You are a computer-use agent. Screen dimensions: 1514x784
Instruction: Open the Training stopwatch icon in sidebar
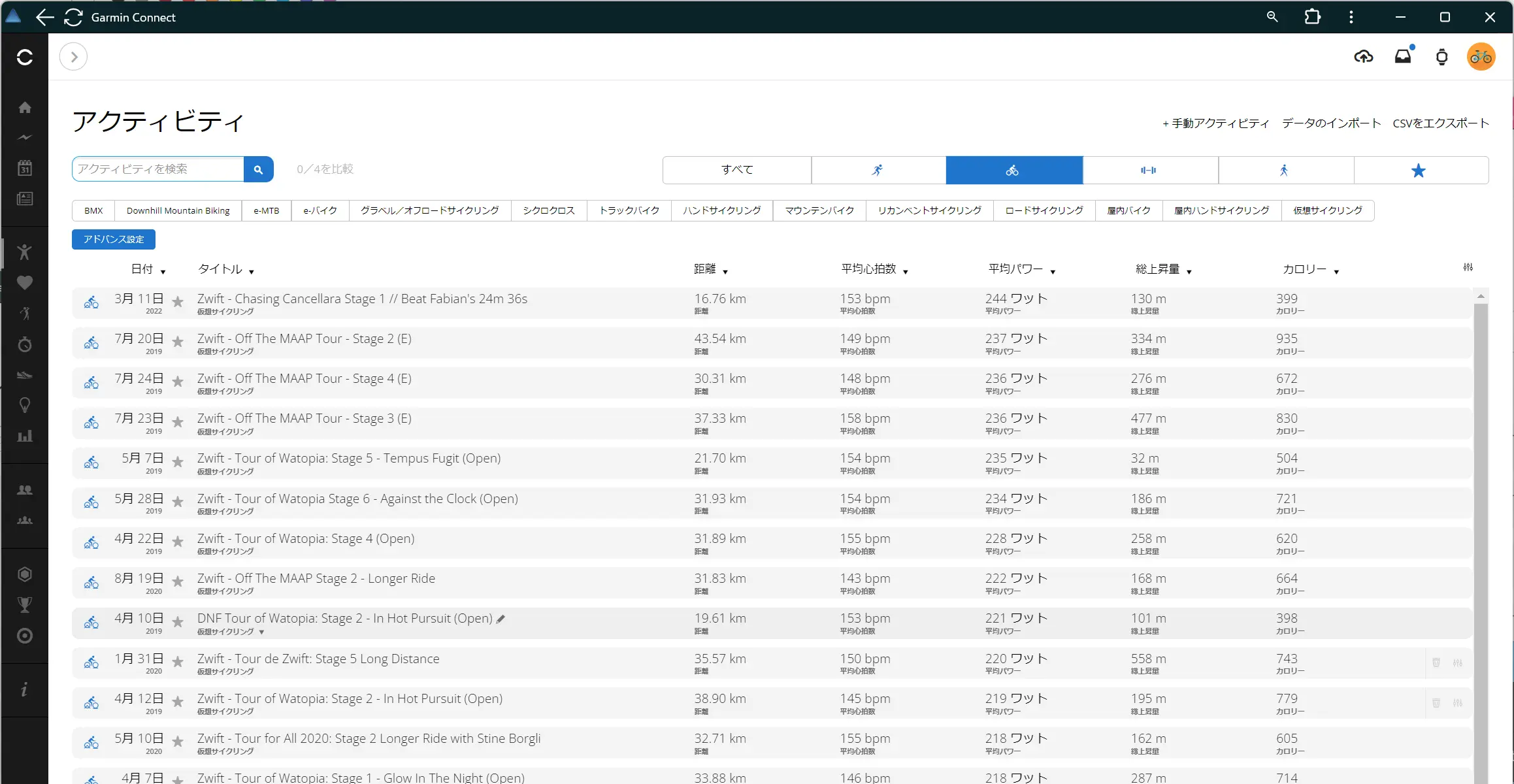click(25, 344)
